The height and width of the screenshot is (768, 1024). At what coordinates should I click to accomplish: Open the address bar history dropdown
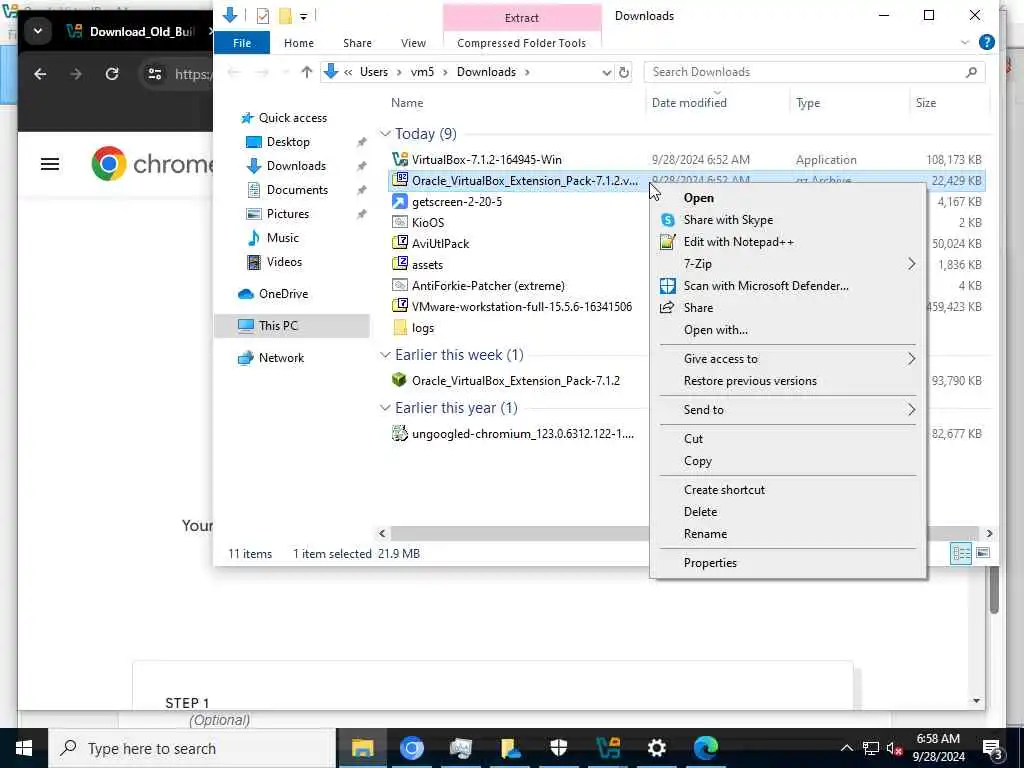tap(607, 72)
